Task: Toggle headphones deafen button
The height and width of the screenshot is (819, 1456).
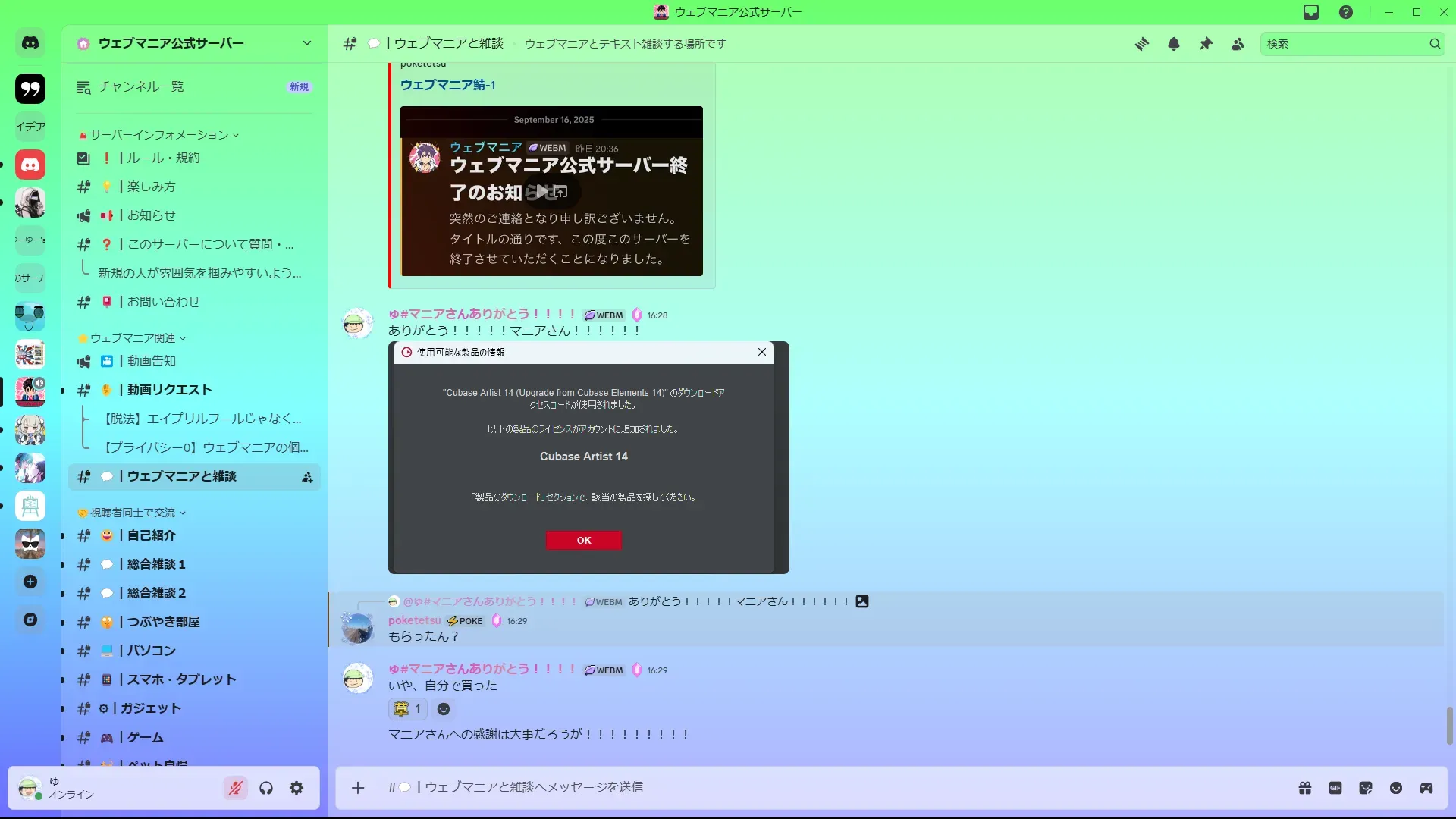Action: coord(266,788)
